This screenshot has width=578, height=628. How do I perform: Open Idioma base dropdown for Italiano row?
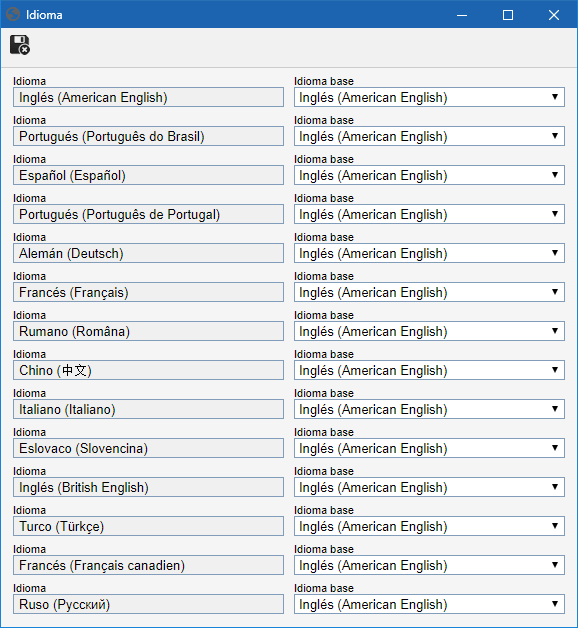(x=429, y=409)
